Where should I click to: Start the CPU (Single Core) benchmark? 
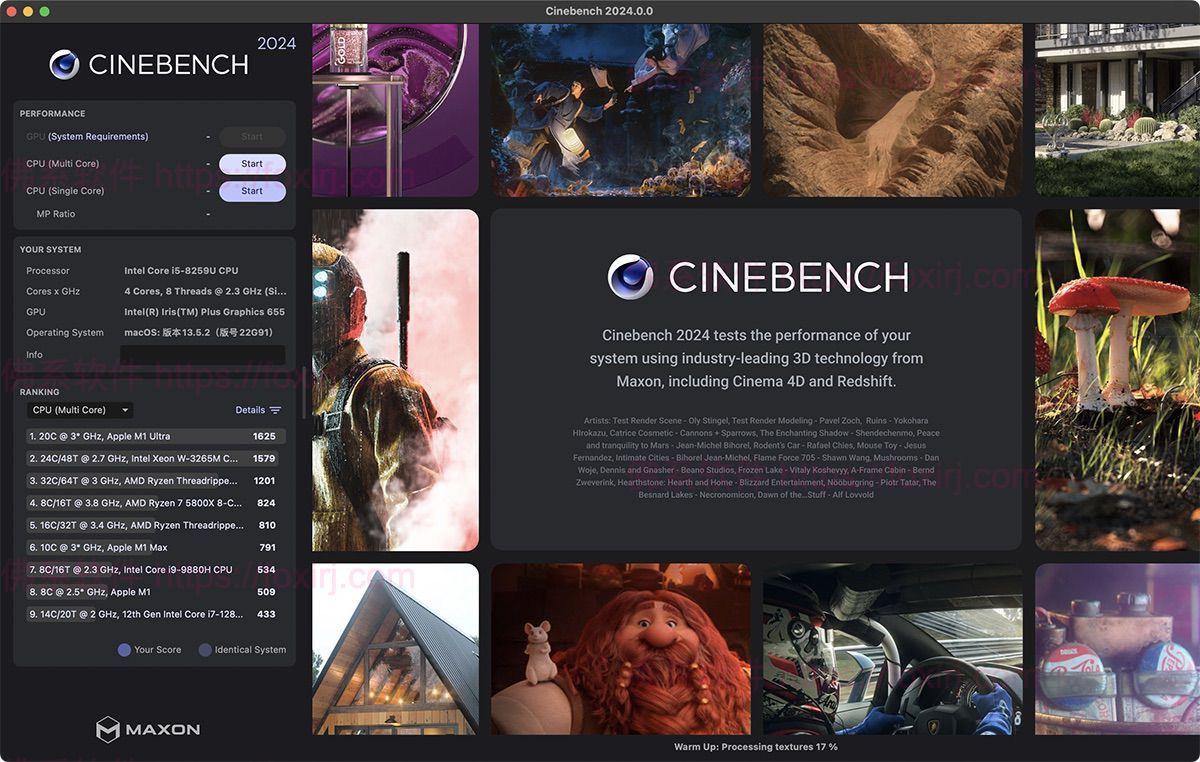point(252,190)
